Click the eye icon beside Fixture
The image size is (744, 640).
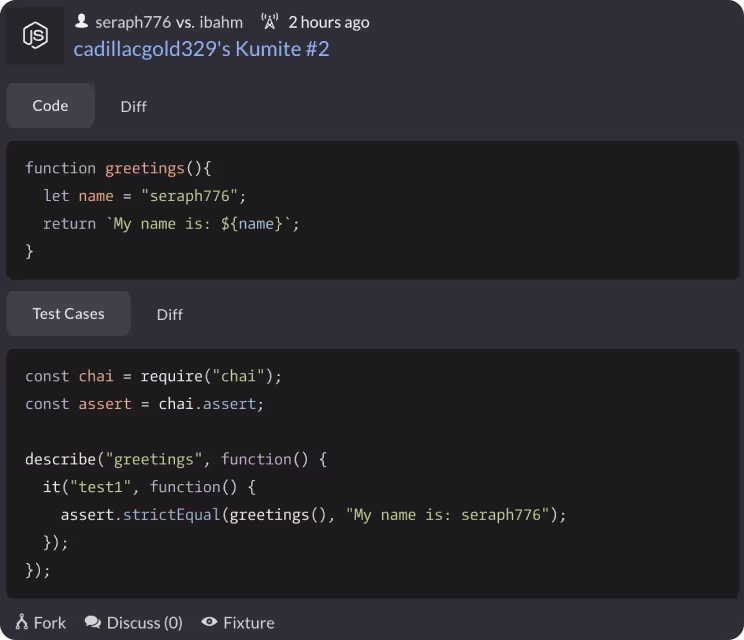click(x=209, y=622)
